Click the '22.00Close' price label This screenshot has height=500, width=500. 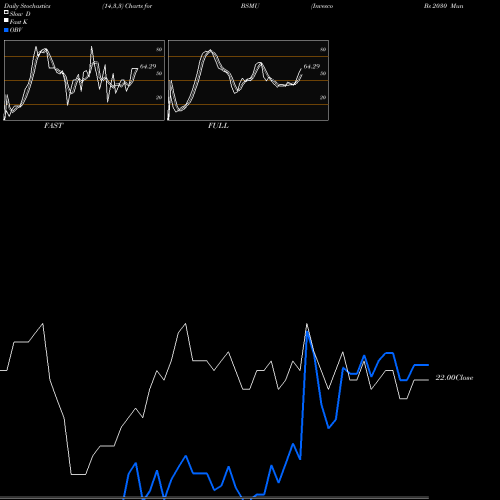(x=454, y=378)
